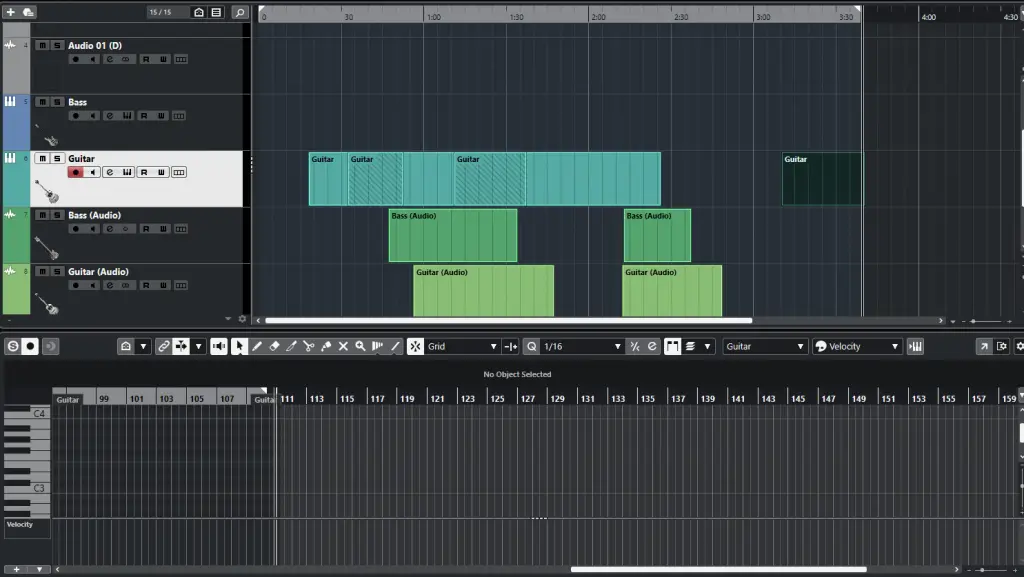Click the Guitar track instrument picture
Screen dimensions: 1024x577
point(46,191)
